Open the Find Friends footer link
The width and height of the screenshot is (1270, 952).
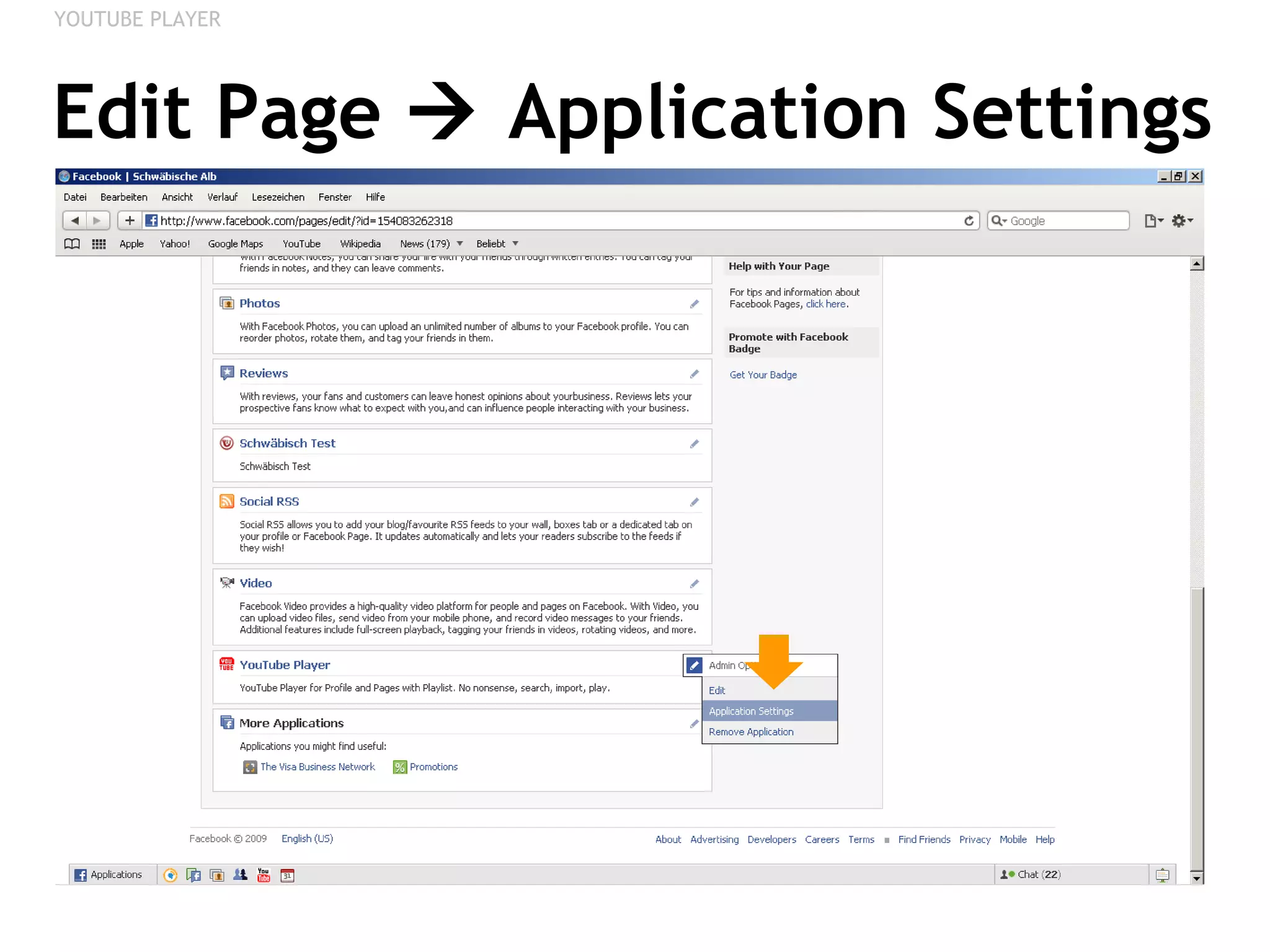pyautogui.click(x=924, y=840)
